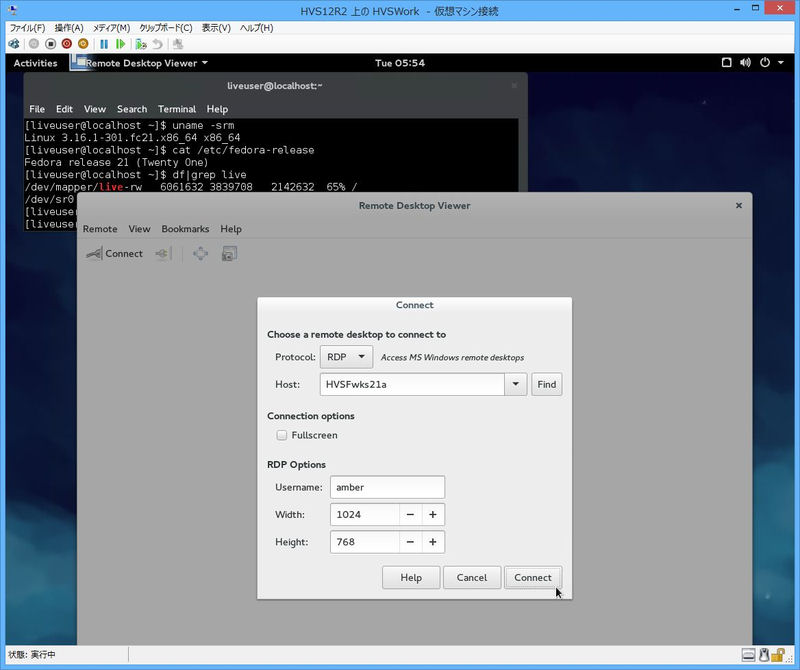
Task: Close the Remote Desktop Viewer window
Action: point(739,206)
